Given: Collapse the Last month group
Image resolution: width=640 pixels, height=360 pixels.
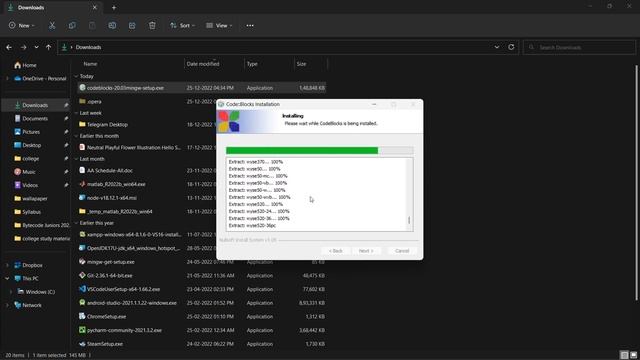Looking at the screenshot, I should click(x=76, y=159).
